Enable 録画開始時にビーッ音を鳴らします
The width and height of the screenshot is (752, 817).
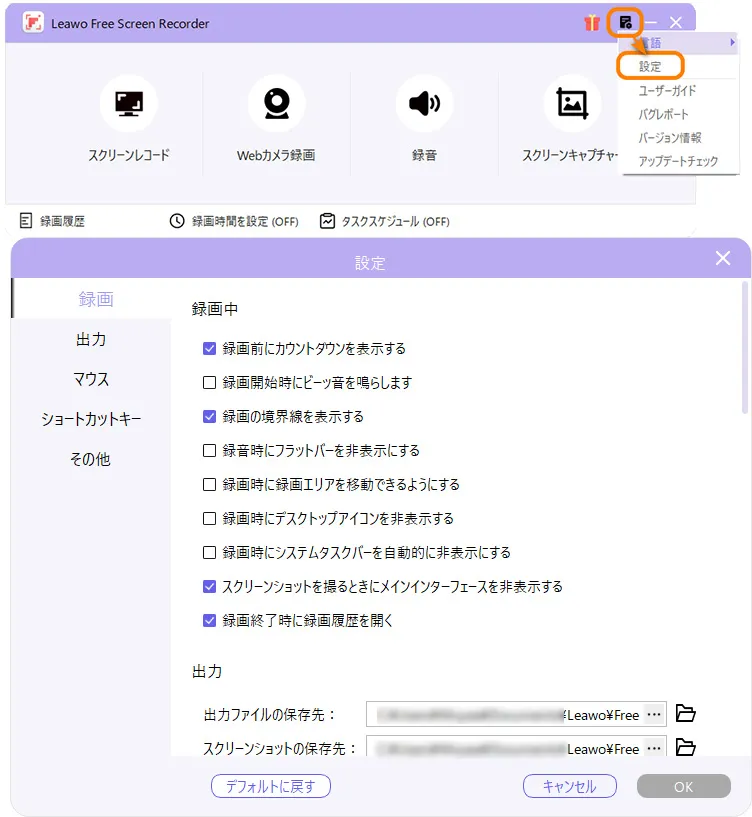click(x=209, y=382)
